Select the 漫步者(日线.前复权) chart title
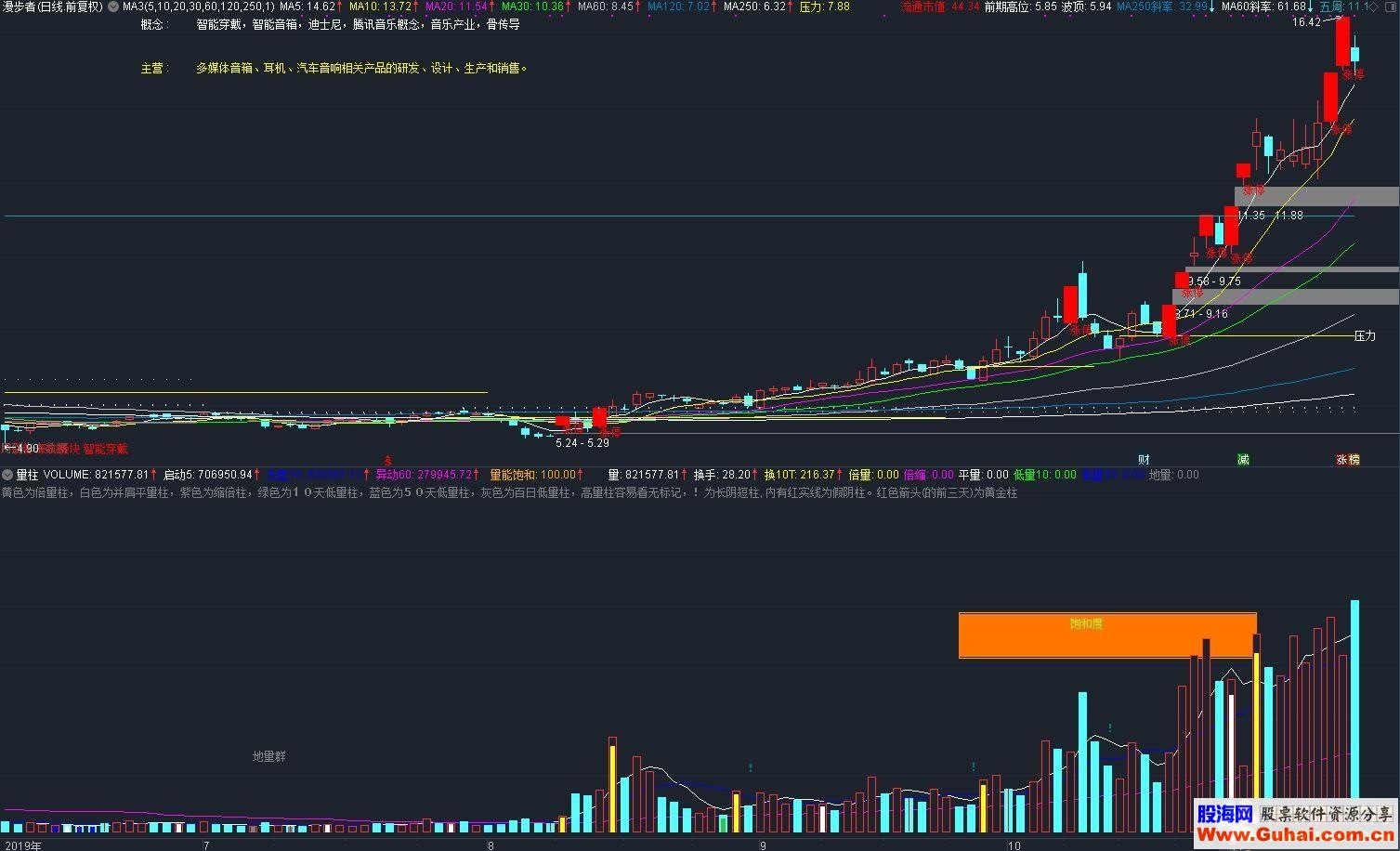The width and height of the screenshot is (1400, 851). pos(53,7)
